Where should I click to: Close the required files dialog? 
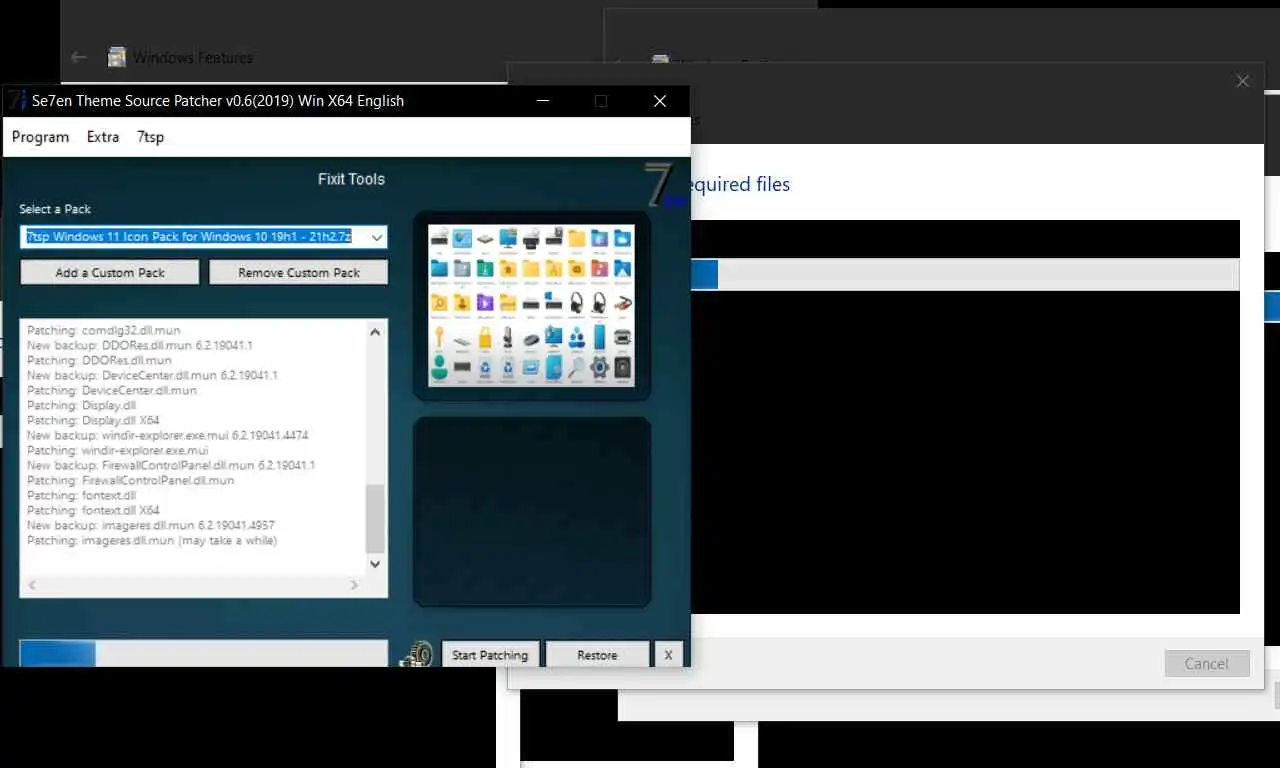click(1242, 81)
